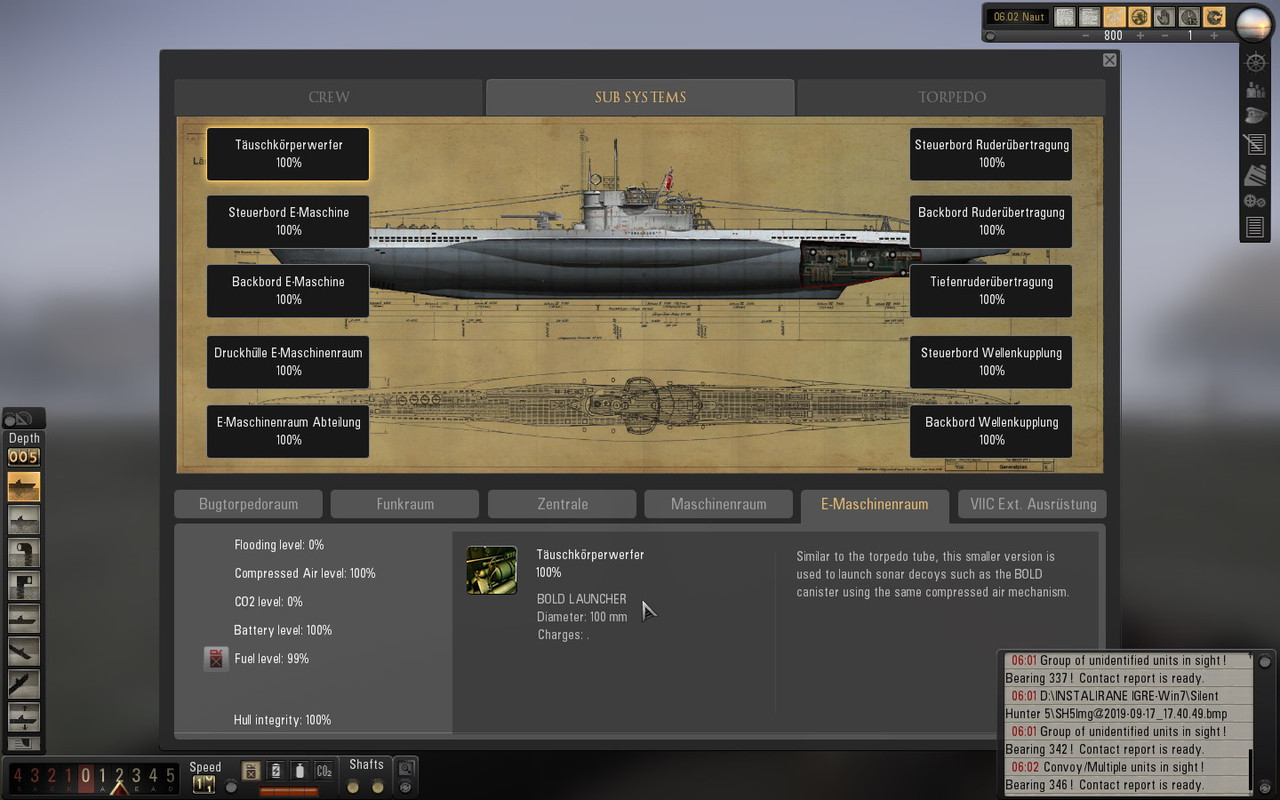This screenshot has width=1280, height=800.
Task: Click the 1x time compression clock icon
Action: [x=1189, y=17]
